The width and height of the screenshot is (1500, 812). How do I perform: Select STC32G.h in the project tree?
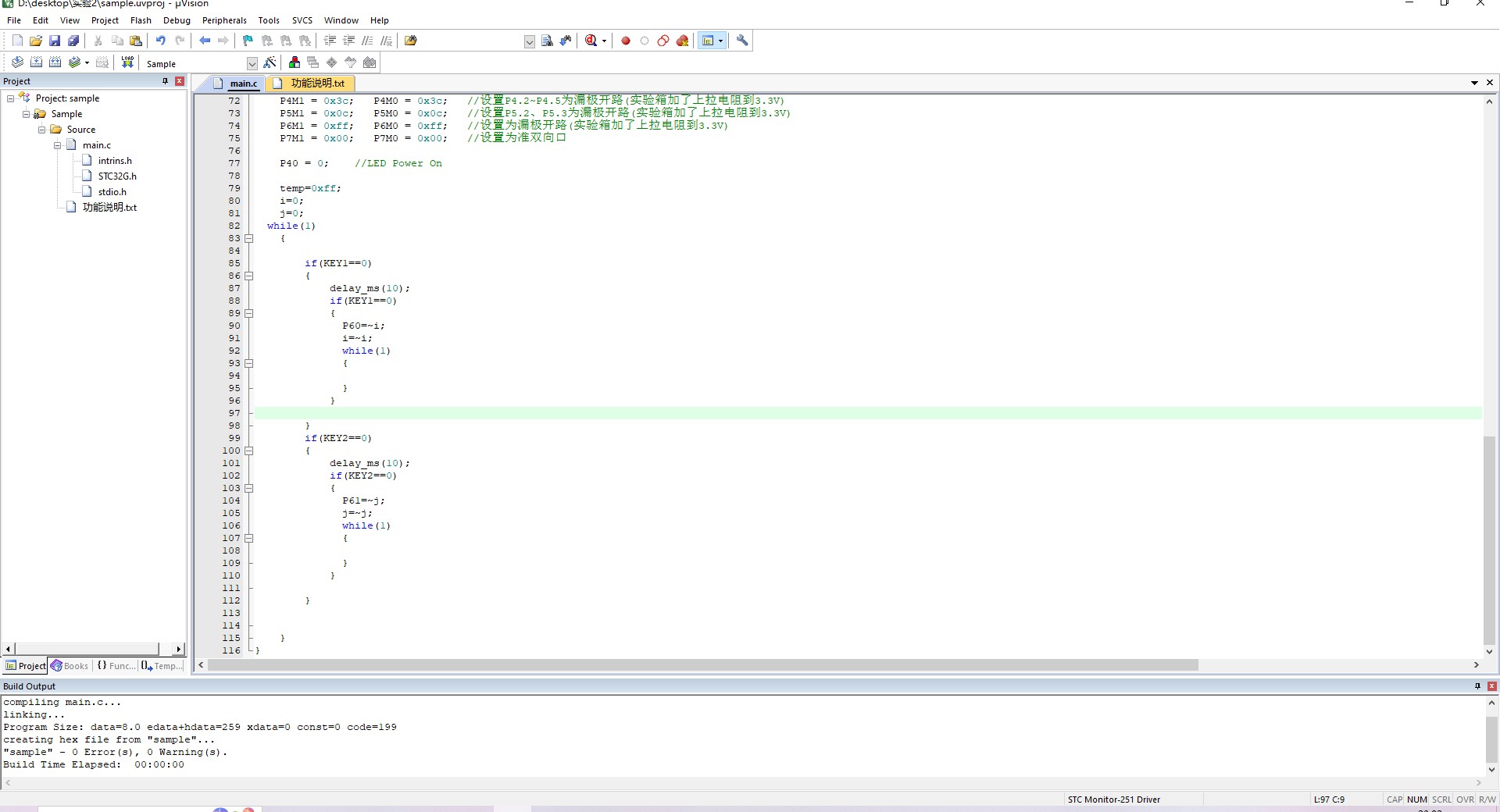[x=117, y=176]
